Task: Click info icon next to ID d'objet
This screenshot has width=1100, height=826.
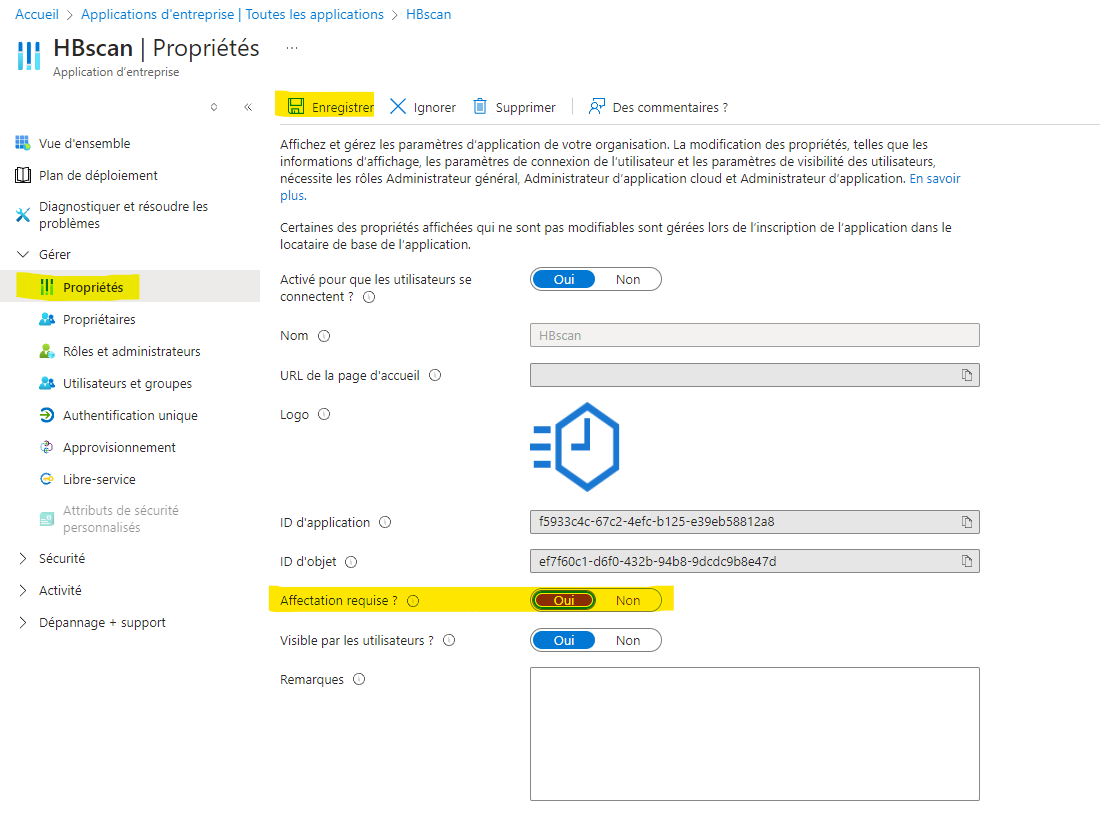Action: point(351,561)
